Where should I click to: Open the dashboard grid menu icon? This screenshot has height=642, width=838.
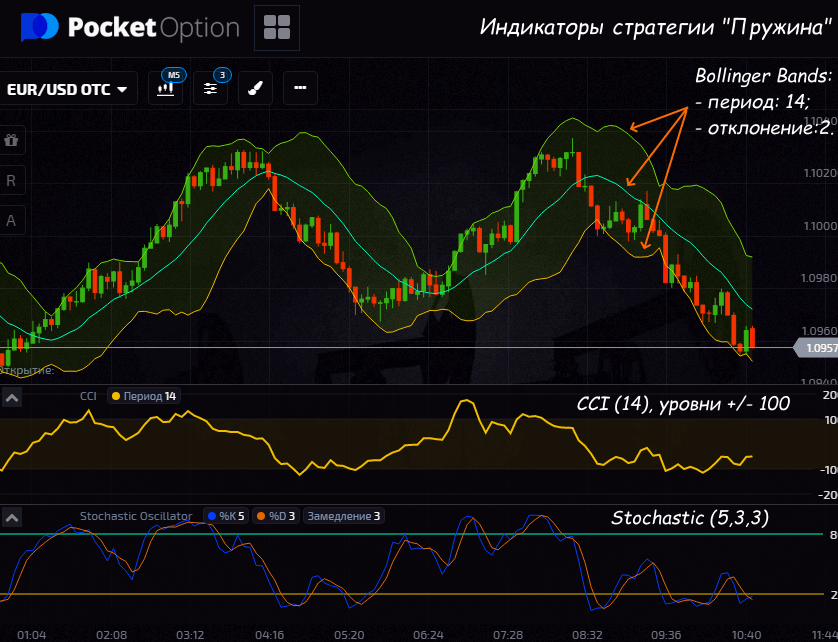(x=276, y=28)
